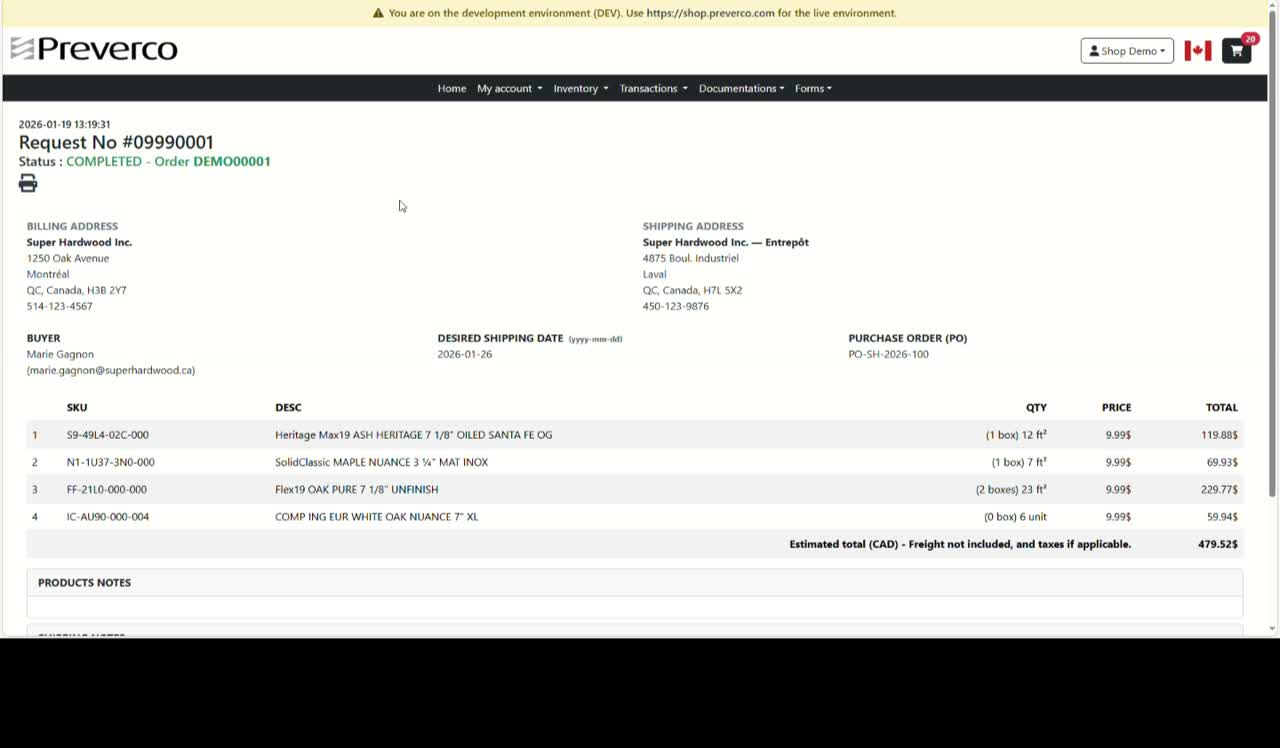This screenshot has width=1280, height=748.
Task: Click the 69.93$ line total
Action: point(1222,462)
